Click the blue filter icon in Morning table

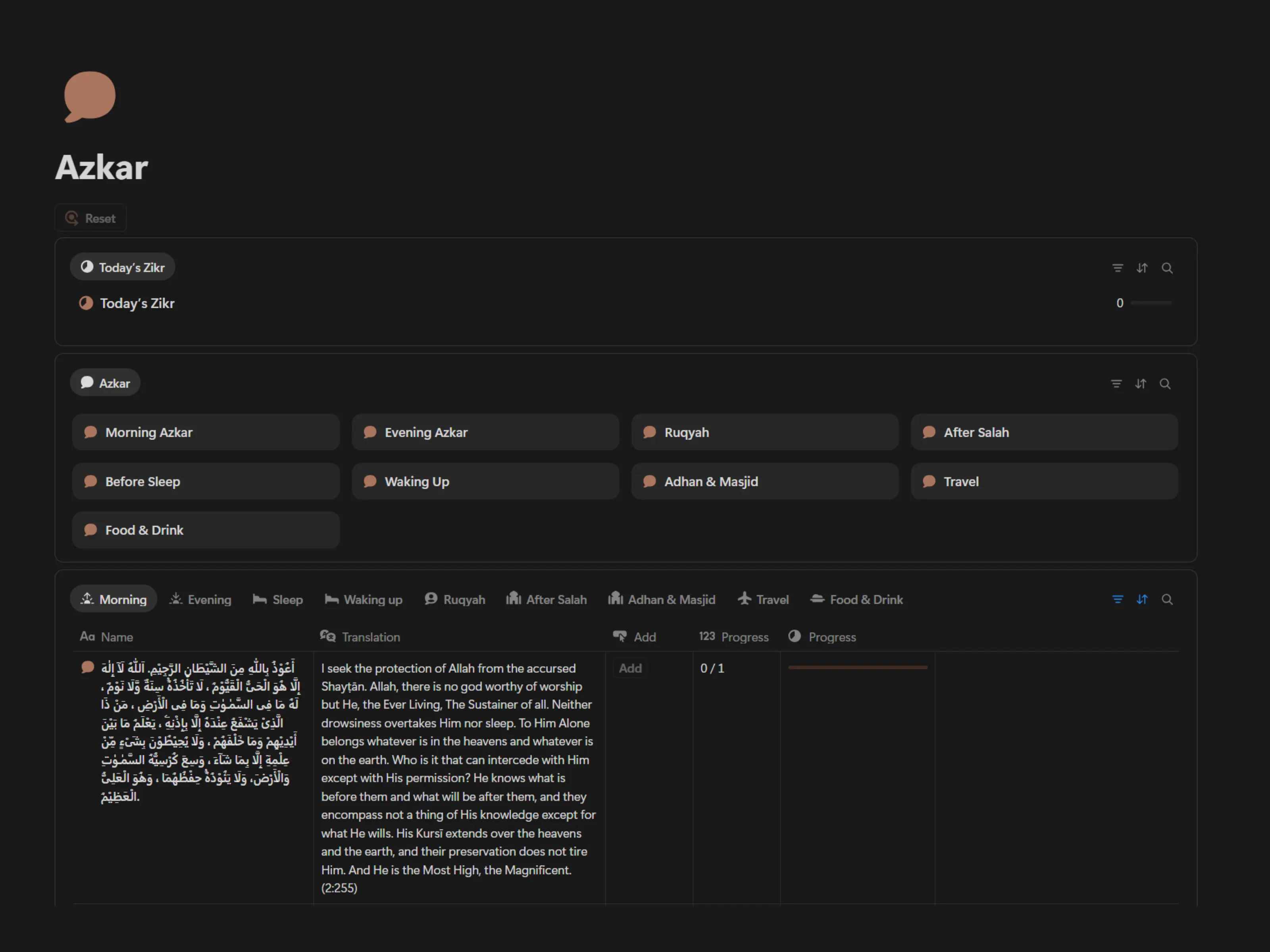pyautogui.click(x=1117, y=599)
